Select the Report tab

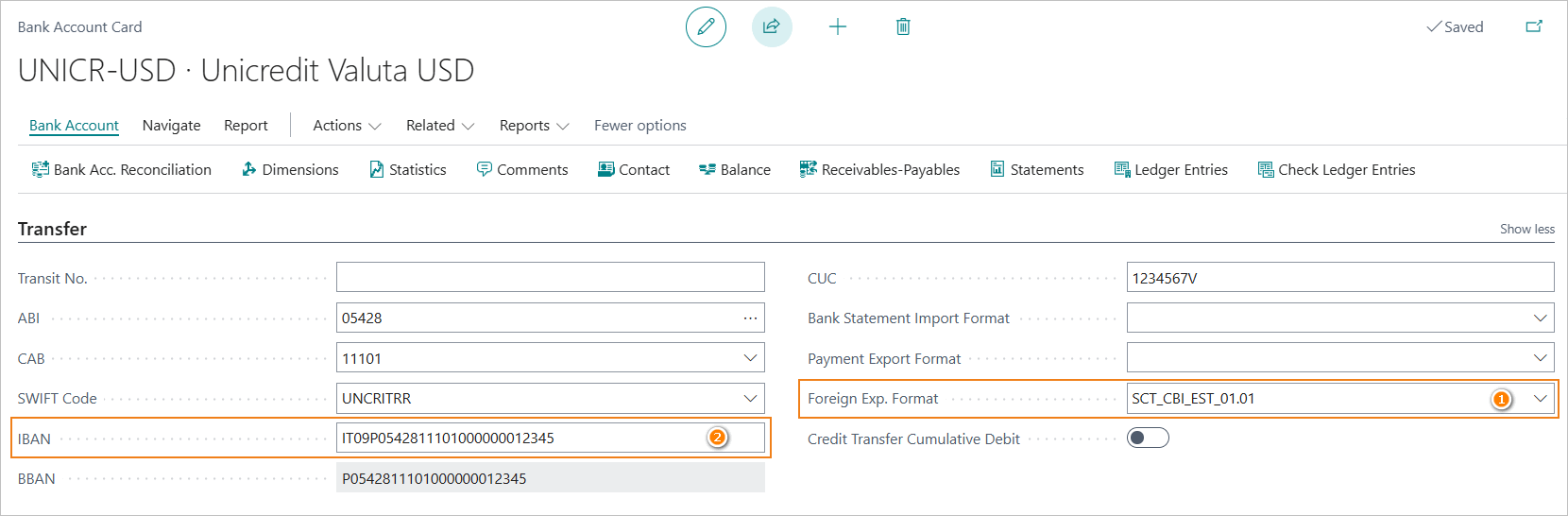click(x=246, y=126)
